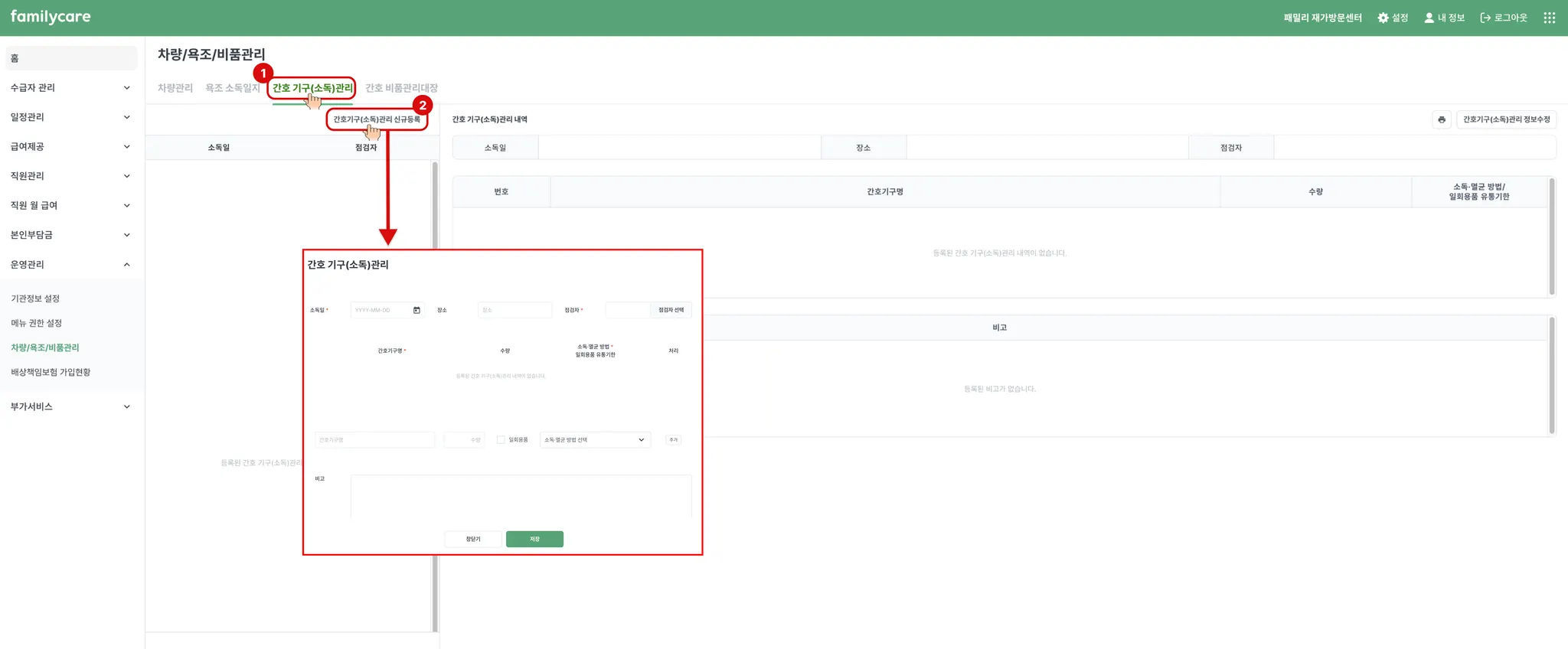This screenshot has width=1568, height=649.
Task: Click the 패밀리 재가방문센터 header text
Action: tap(1323, 18)
